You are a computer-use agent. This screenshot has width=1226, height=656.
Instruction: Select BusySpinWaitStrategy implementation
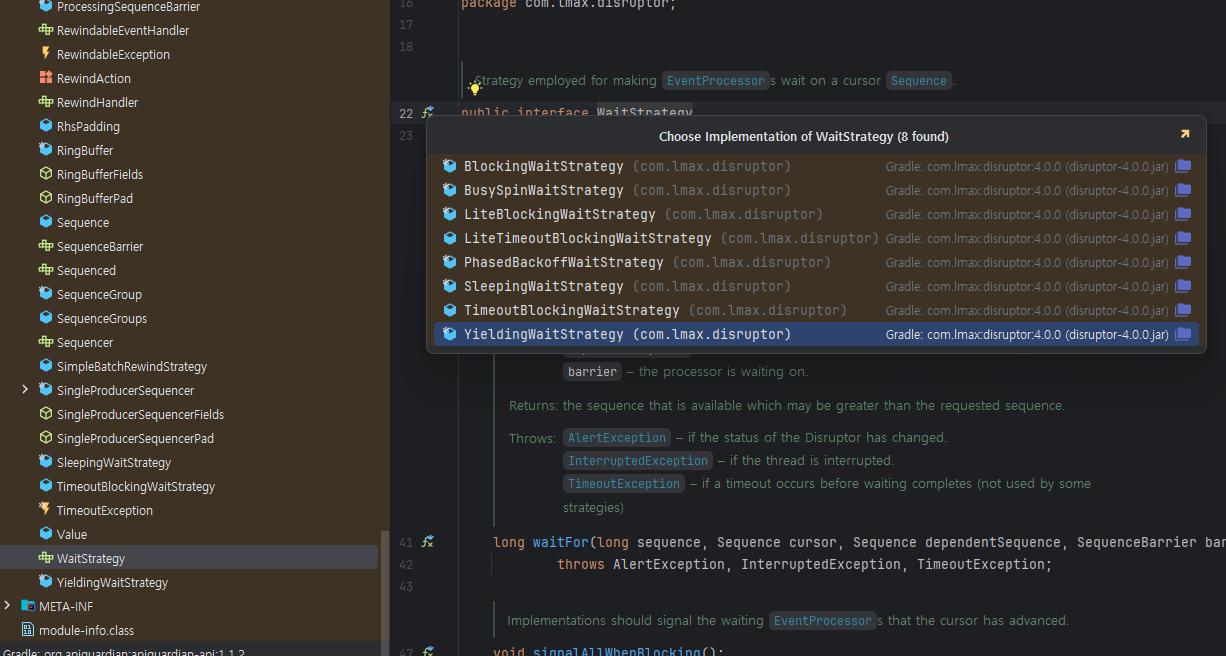pos(816,190)
